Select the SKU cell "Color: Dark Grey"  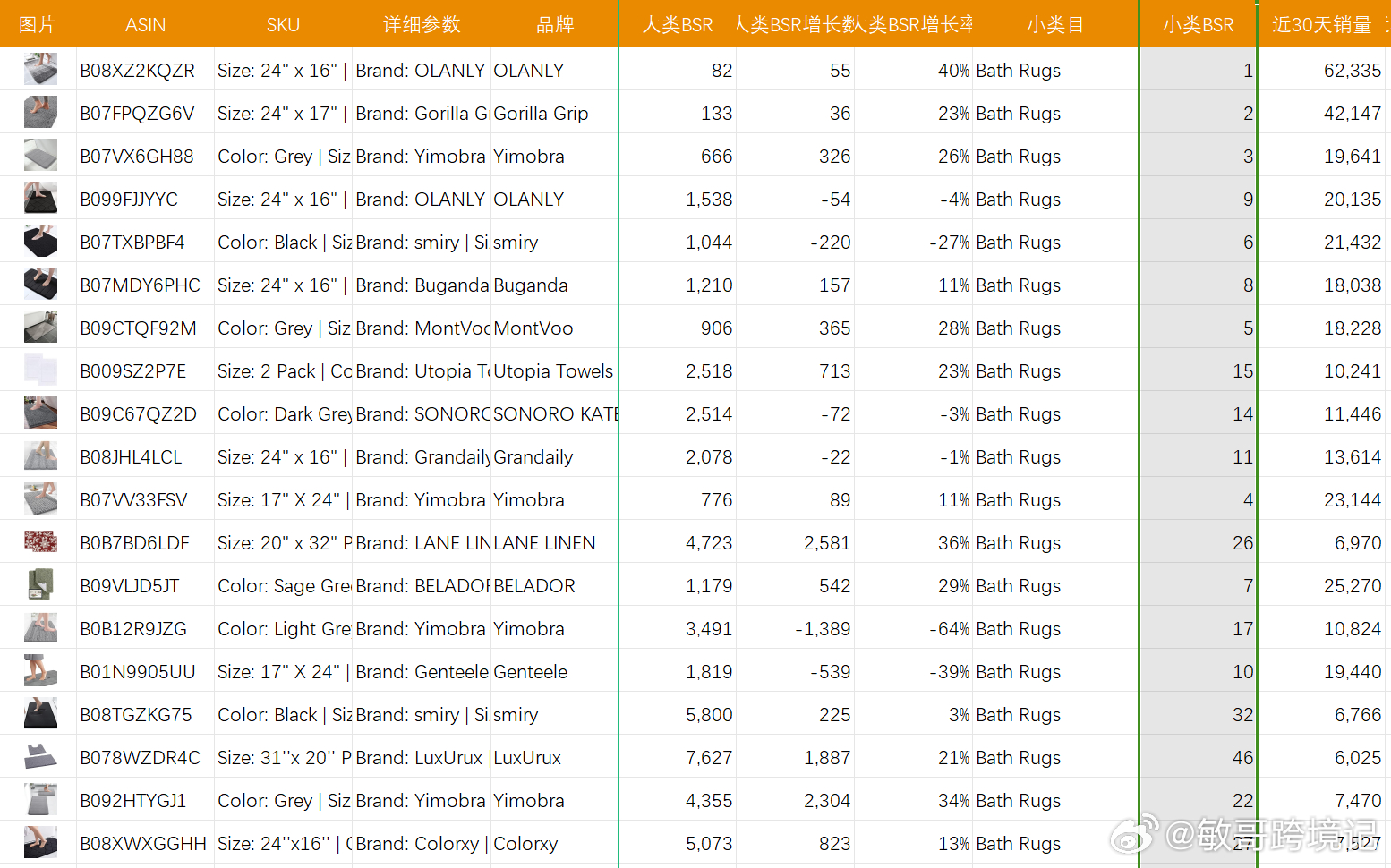pos(283,414)
